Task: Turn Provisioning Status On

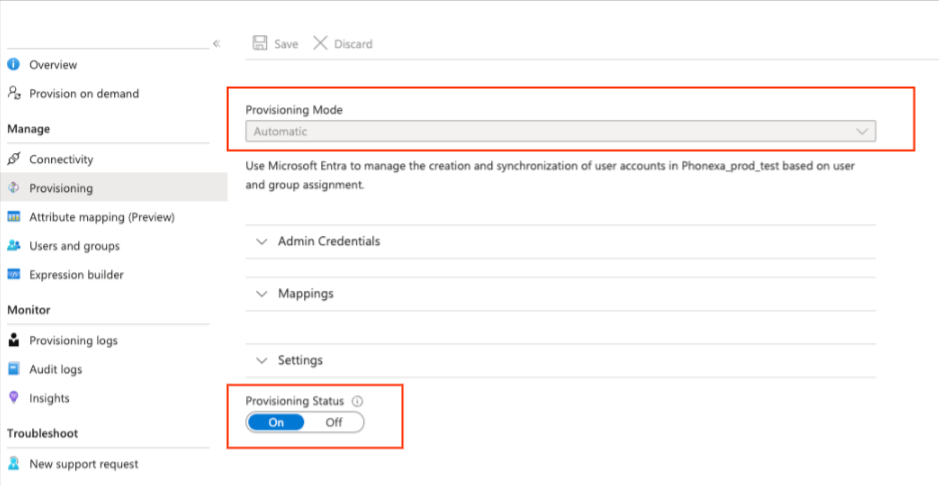Action: (277, 422)
